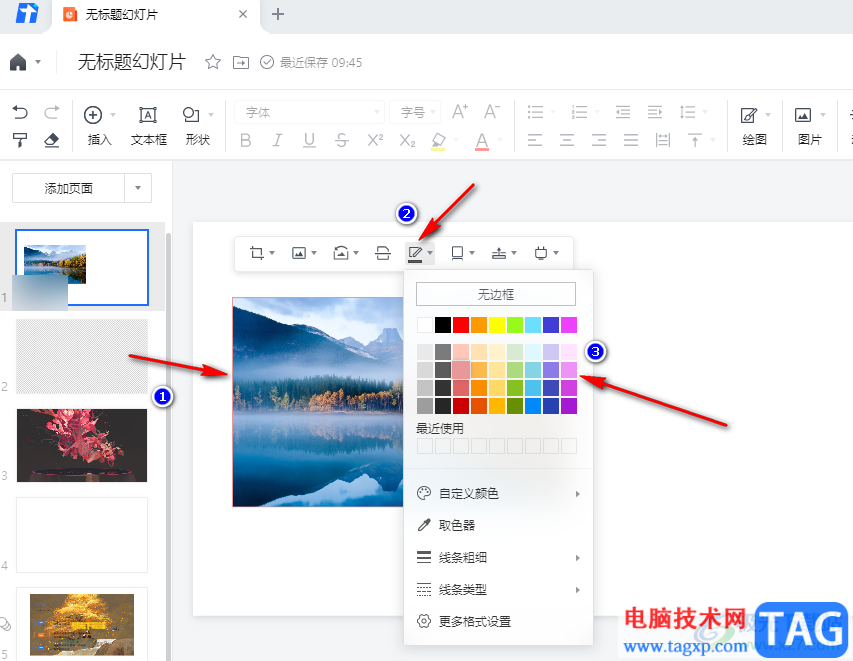
Task: Open the 形状 shapes tool
Action: click(x=197, y=126)
